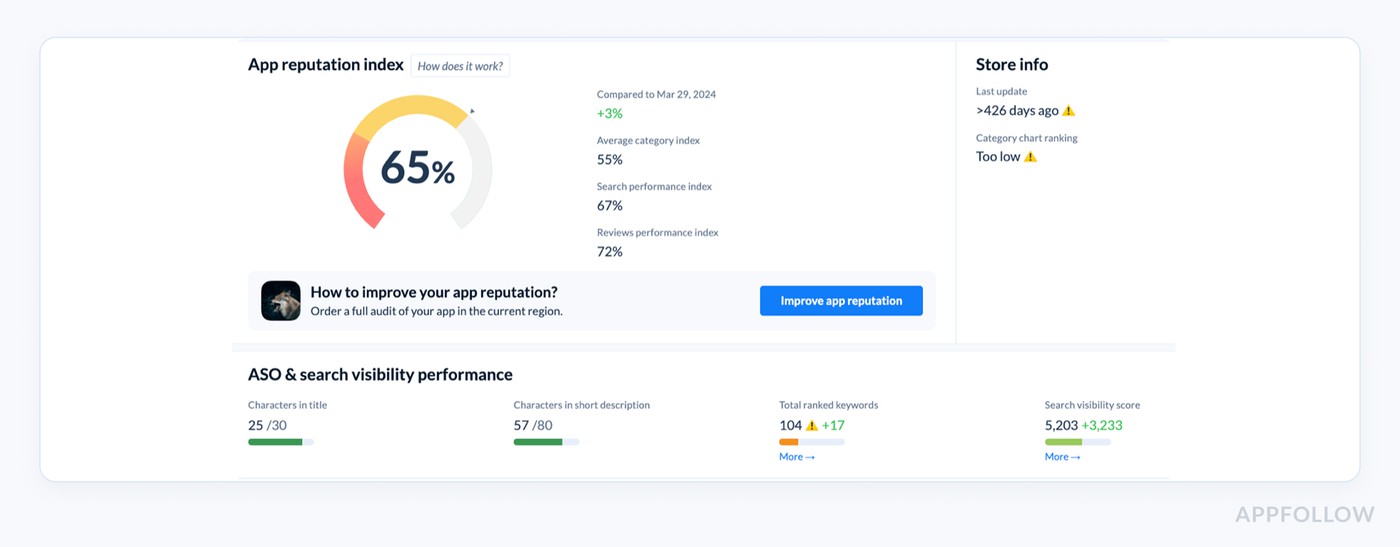Click the 'App reputation index' heading

[326, 65]
